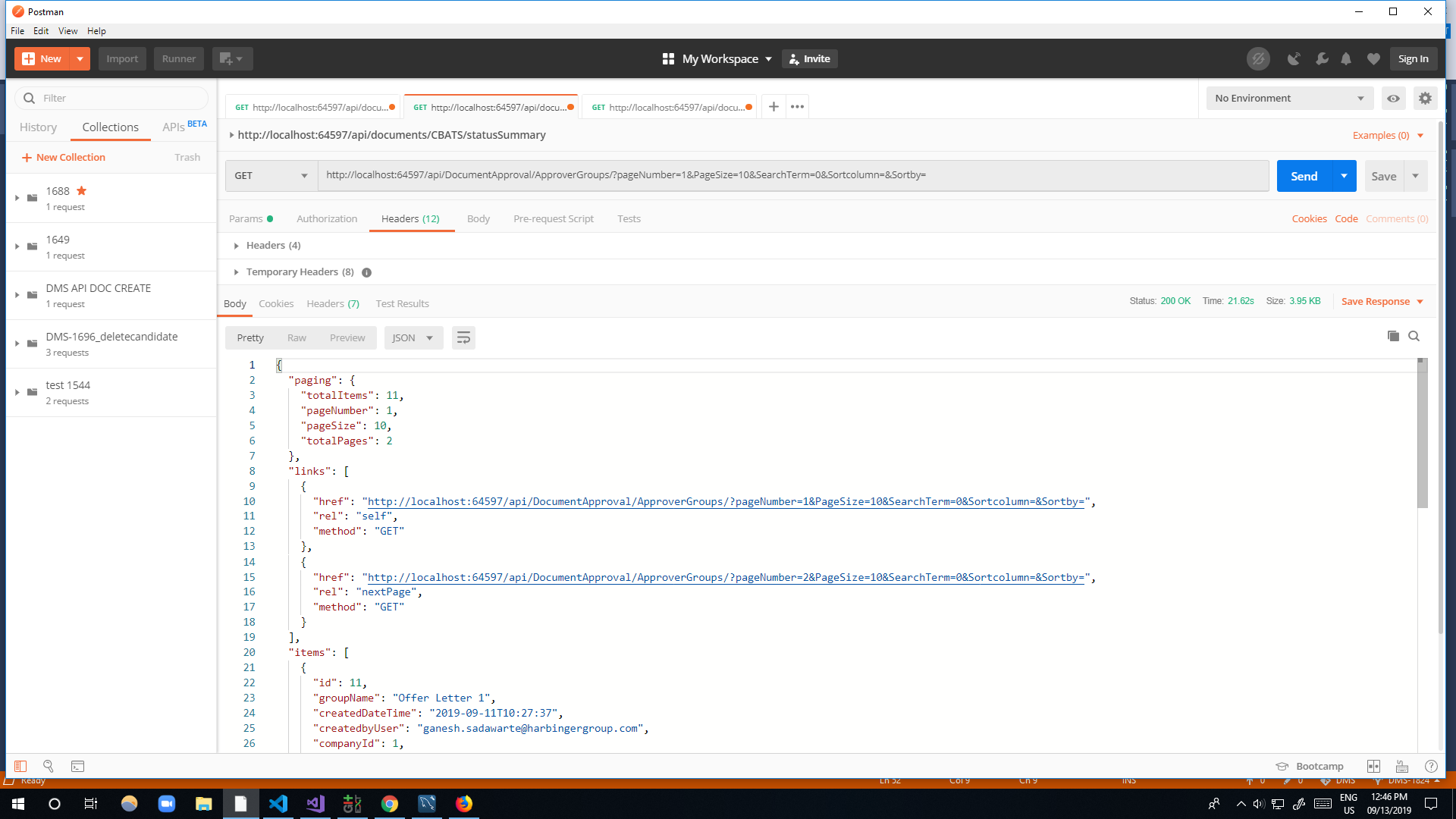Click Sign In

click(1414, 58)
